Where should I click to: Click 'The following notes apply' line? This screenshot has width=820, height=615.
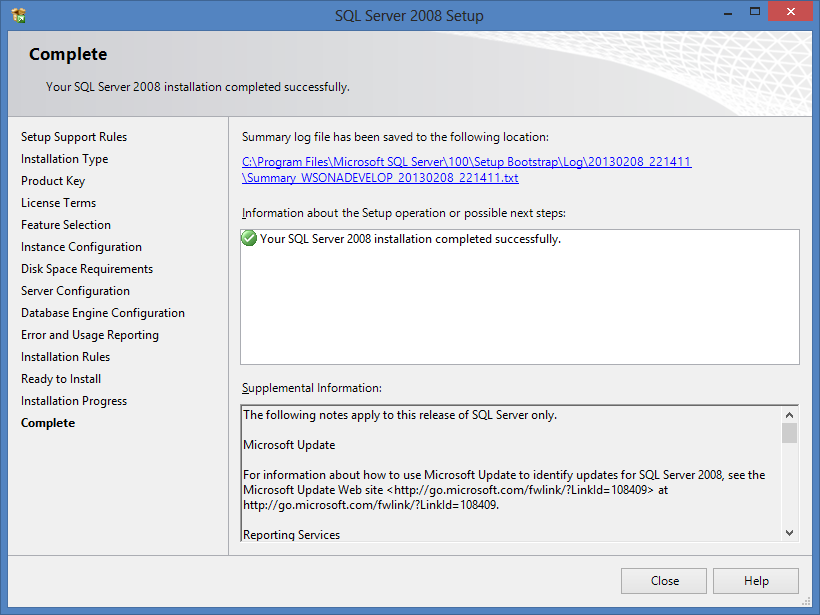click(x=400, y=415)
